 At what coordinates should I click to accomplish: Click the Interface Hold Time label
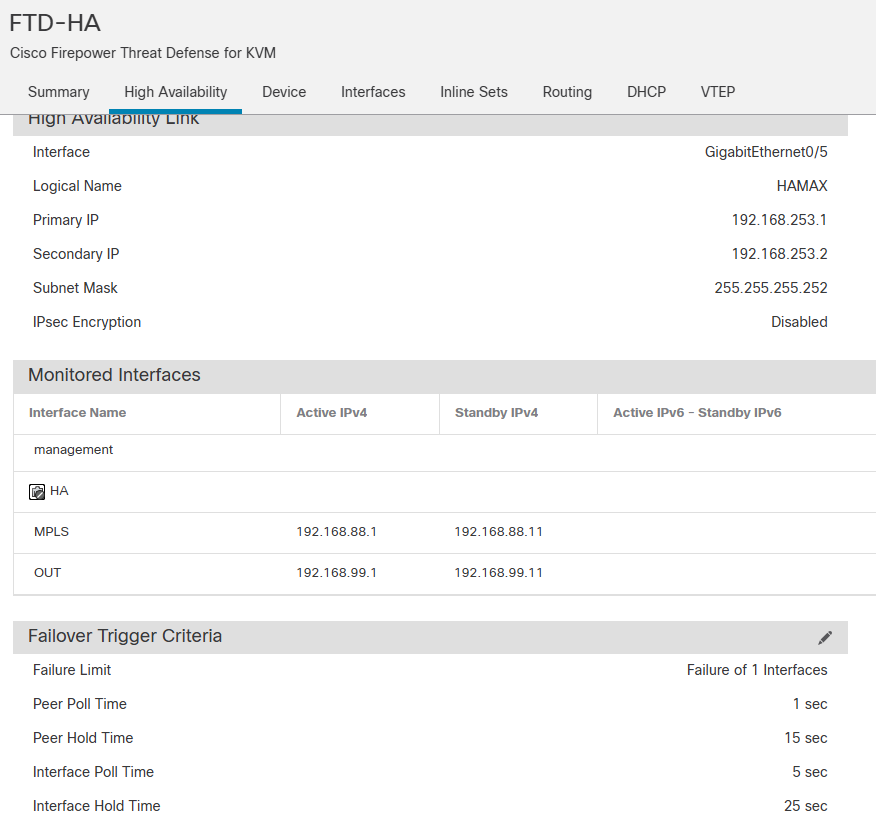click(97, 807)
